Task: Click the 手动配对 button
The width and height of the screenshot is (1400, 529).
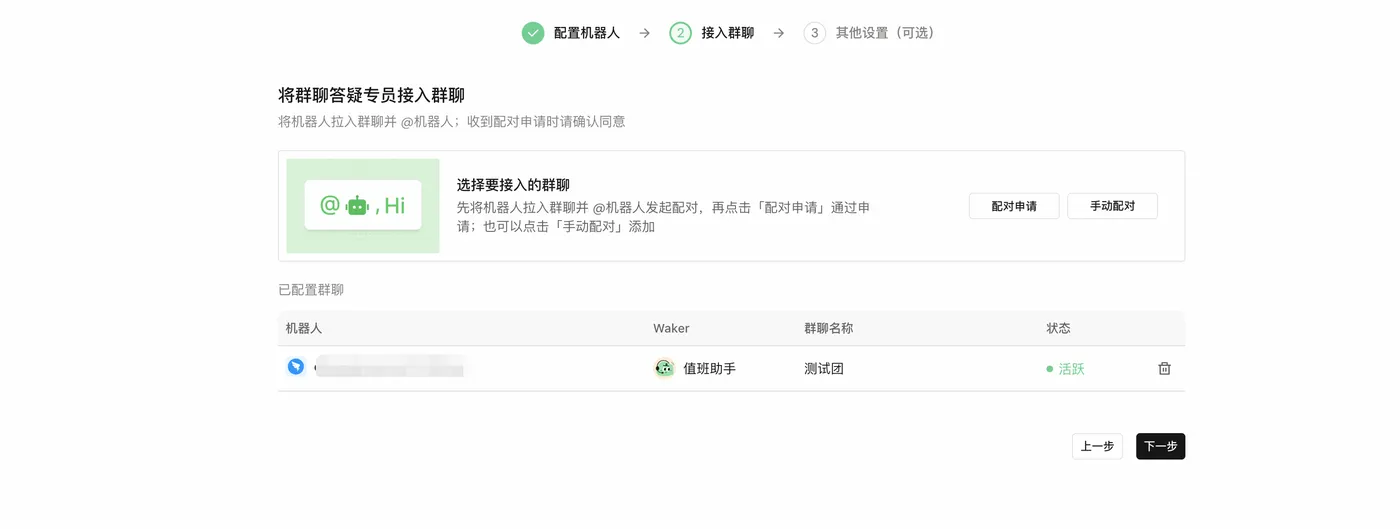Action: [1112, 206]
